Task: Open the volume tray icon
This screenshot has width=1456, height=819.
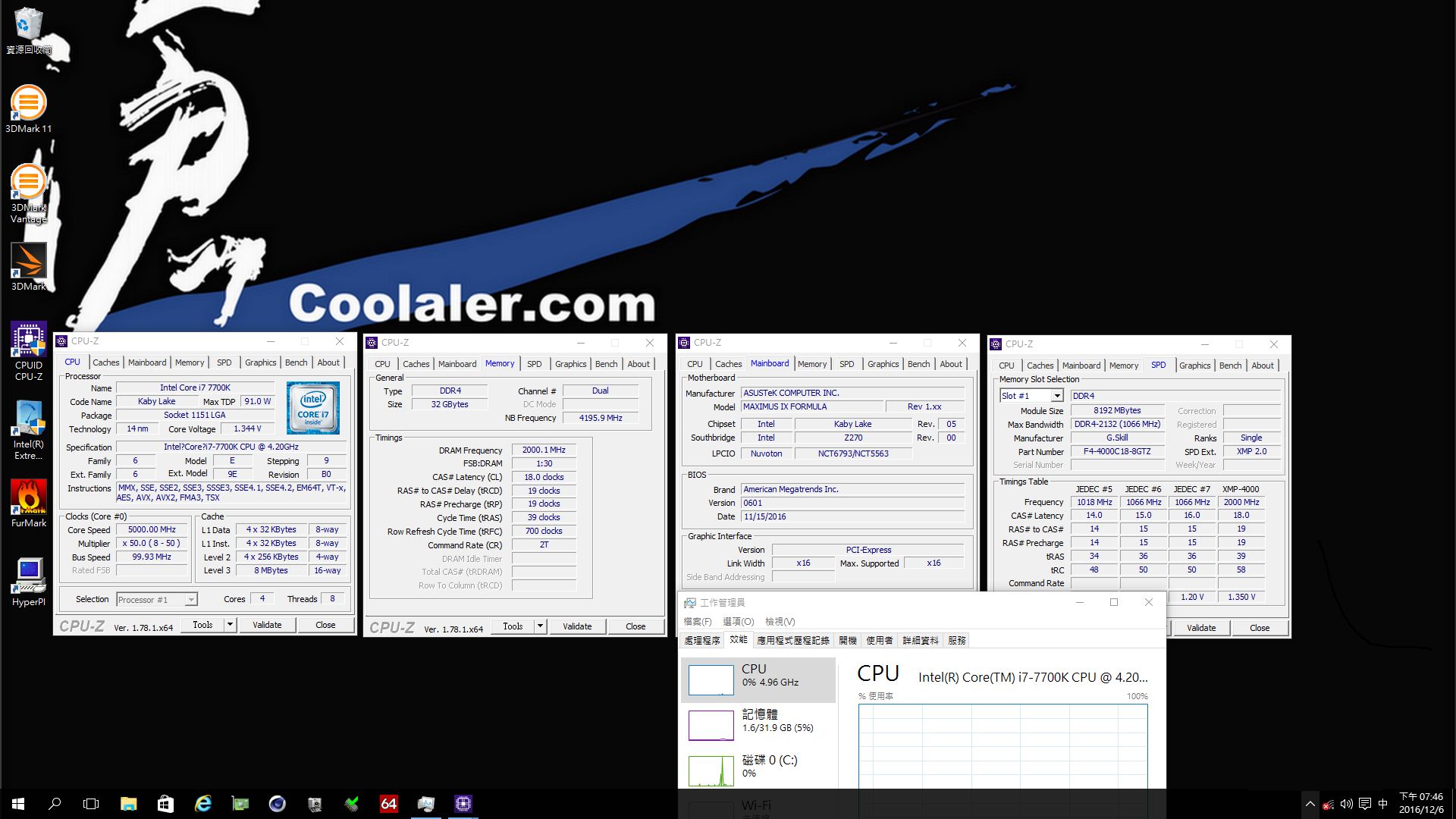Action: (x=1347, y=804)
